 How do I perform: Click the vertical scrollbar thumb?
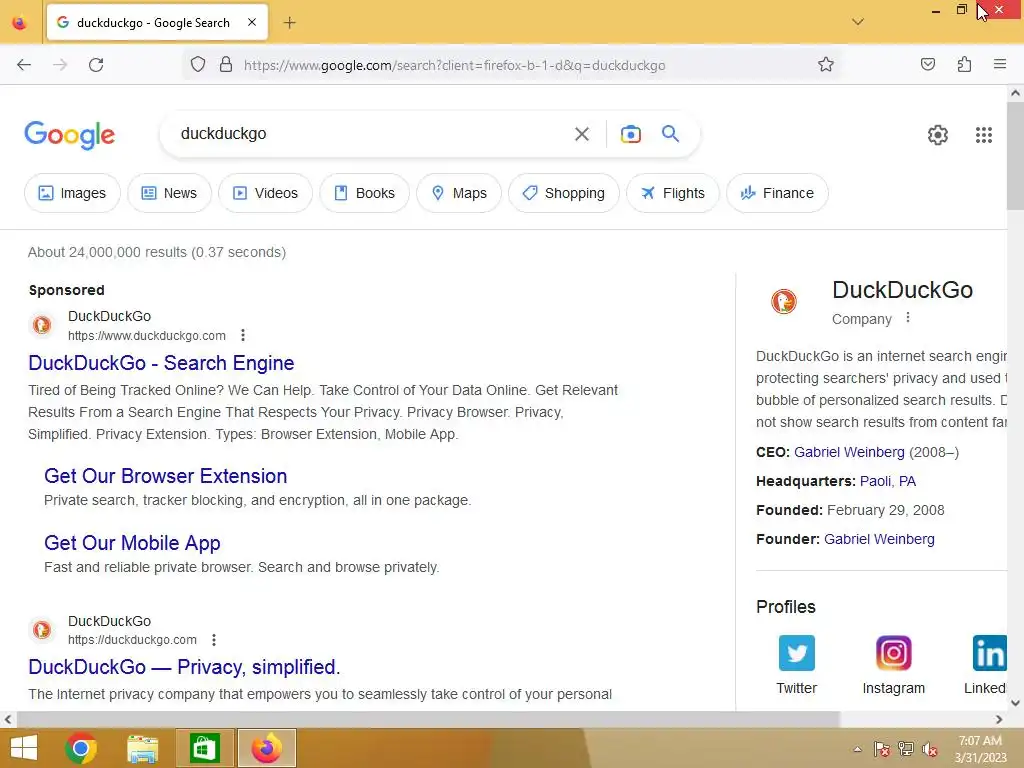point(1015,155)
